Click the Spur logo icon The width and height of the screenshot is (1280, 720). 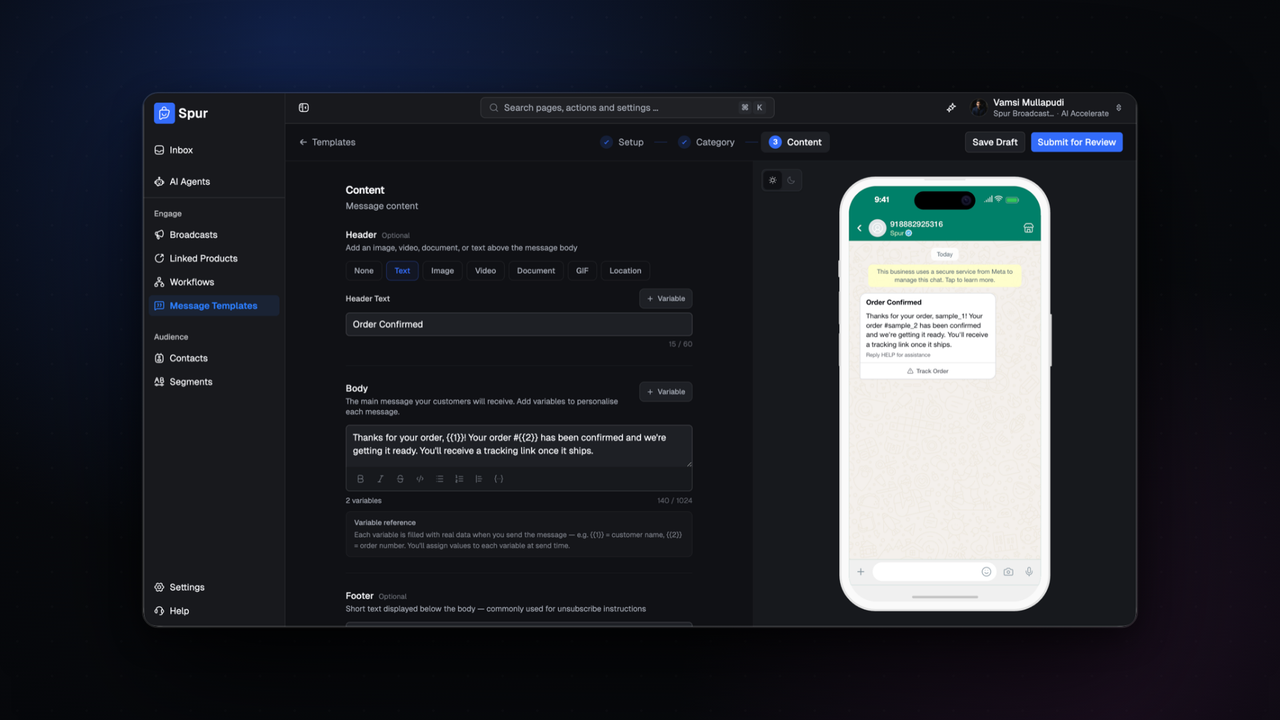click(x=164, y=113)
